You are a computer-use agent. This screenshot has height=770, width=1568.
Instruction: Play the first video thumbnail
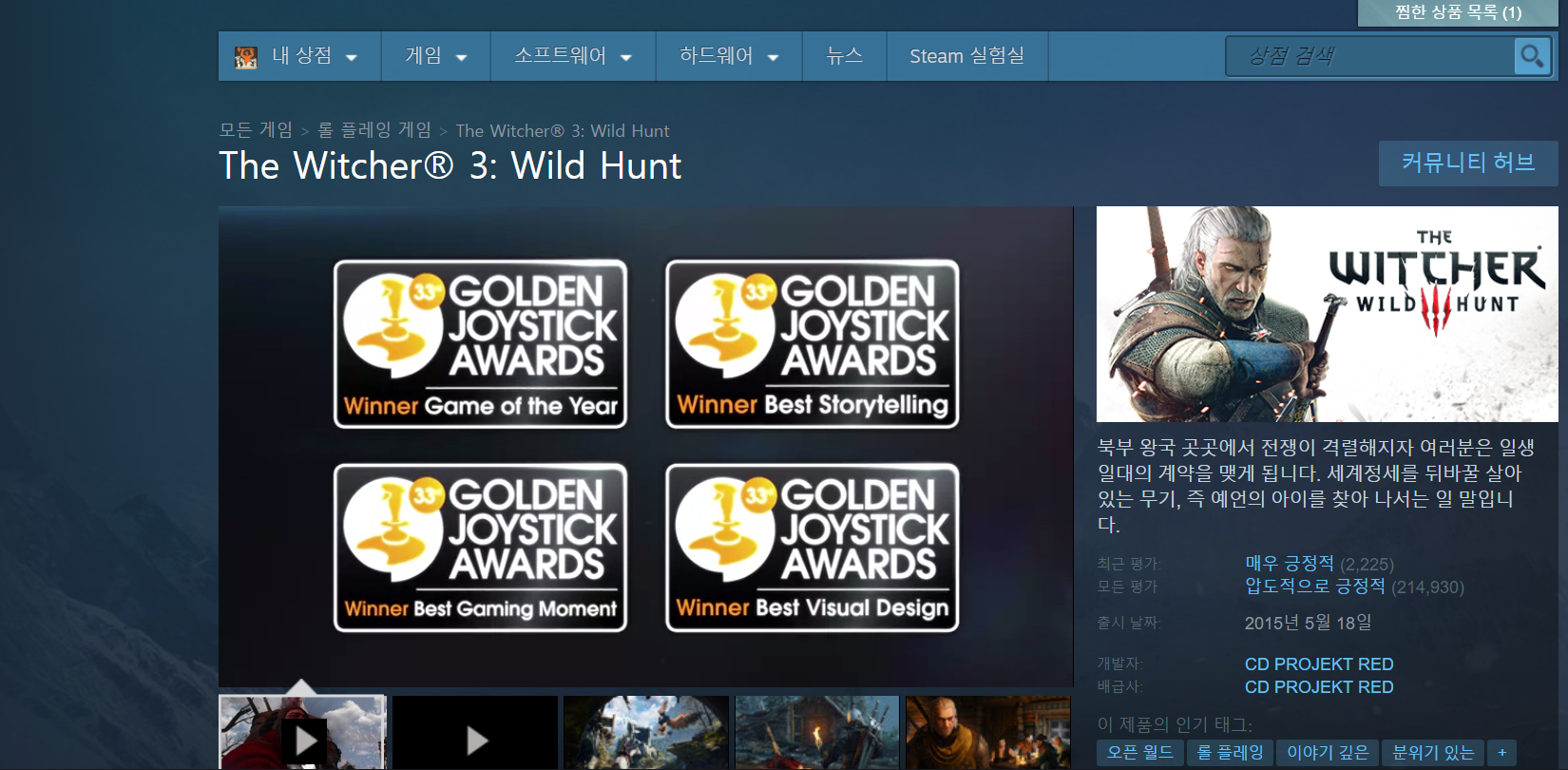tap(303, 738)
